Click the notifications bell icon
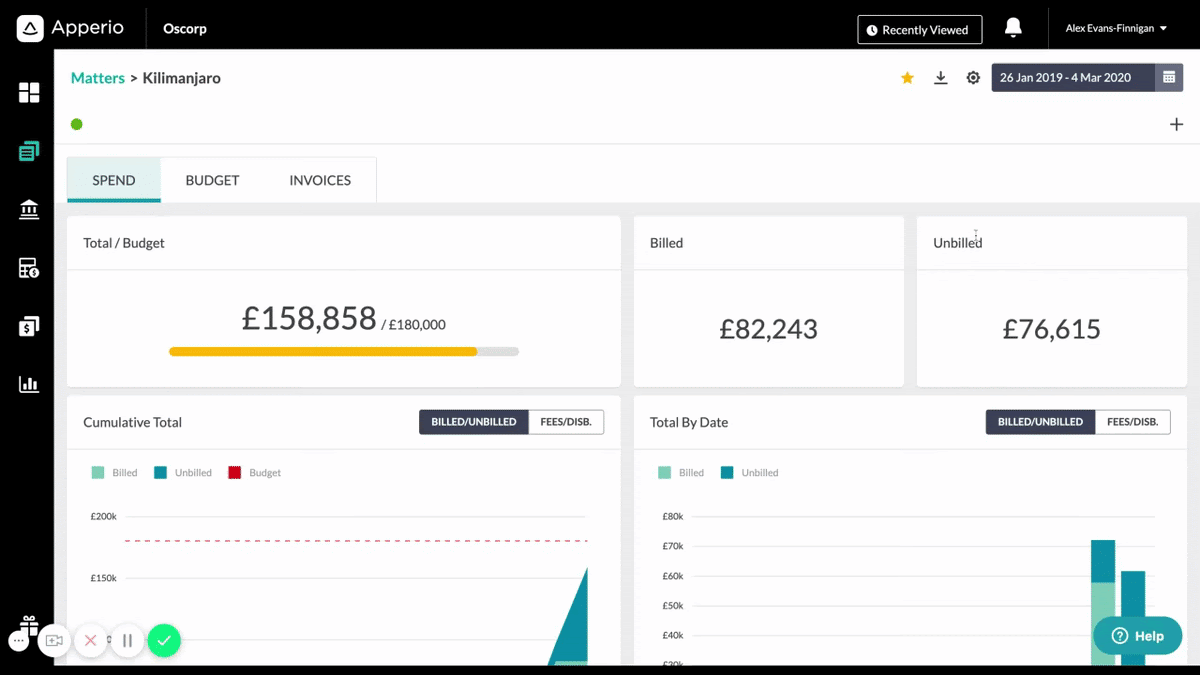The height and width of the screenshot is (675, 1200). click(1013, 29)
